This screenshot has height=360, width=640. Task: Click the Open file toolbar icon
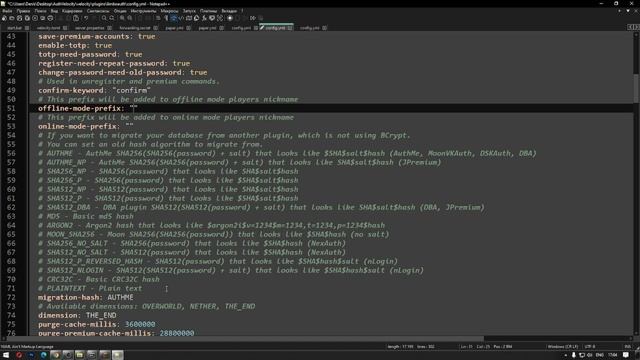12,18
